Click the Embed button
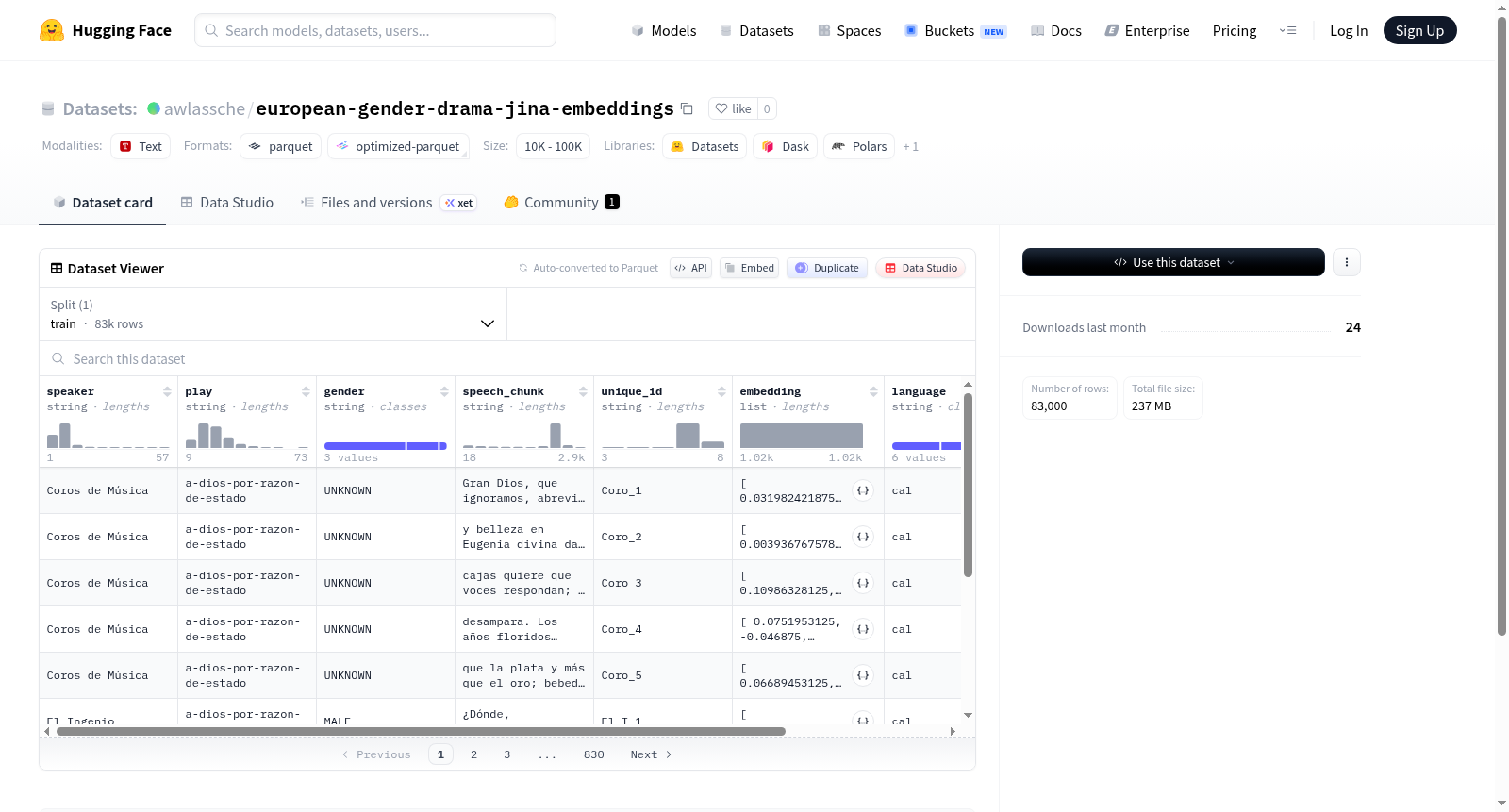The image size is (1509, 812). pyautogui.click(x=749, y=268)
